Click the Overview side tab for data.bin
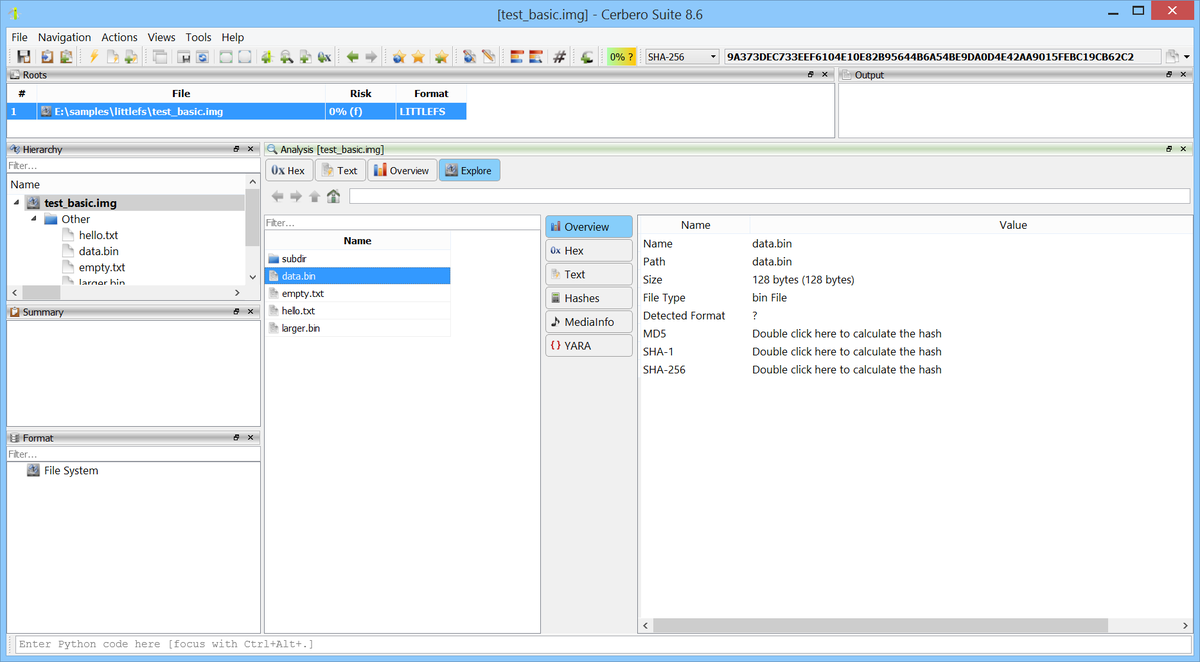 (588, 227)
